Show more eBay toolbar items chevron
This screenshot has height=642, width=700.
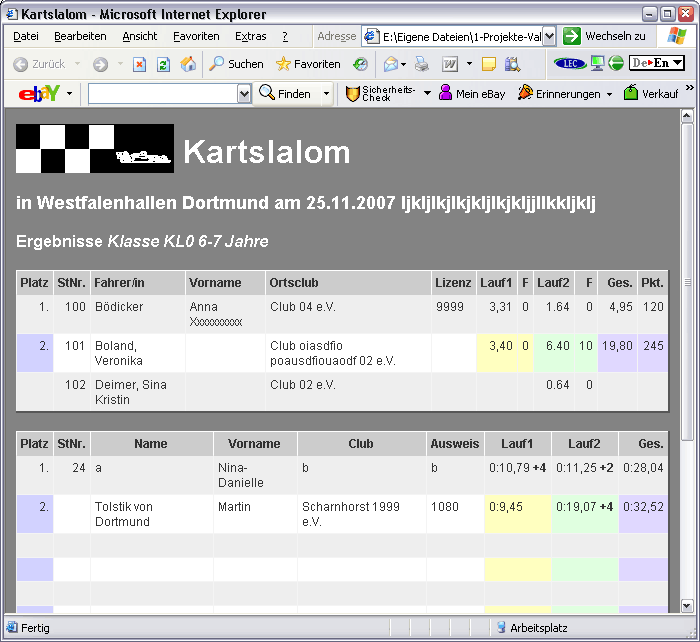[690, 88]
